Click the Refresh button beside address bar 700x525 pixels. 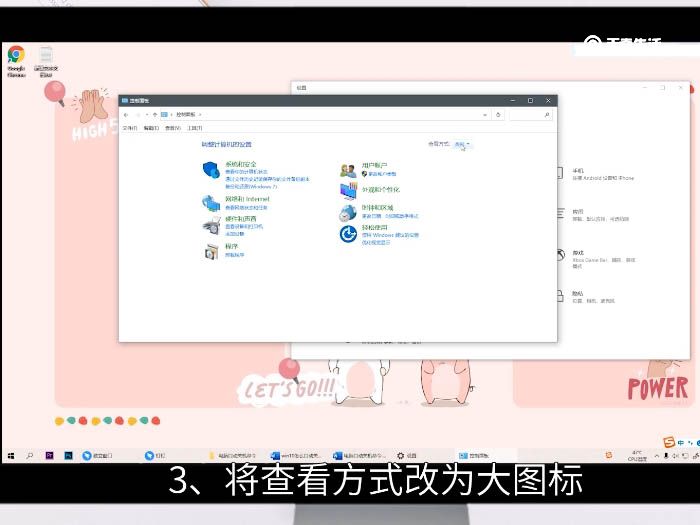tap(498, 115)
